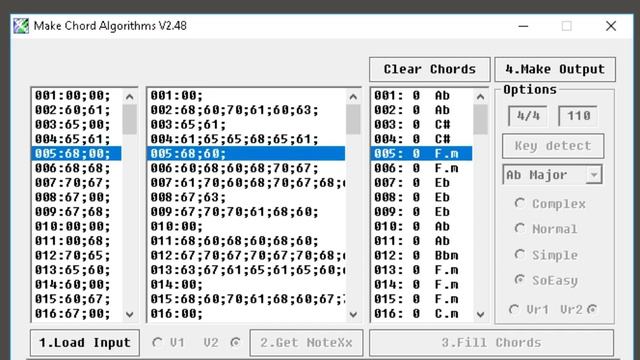Image resolution: width=640 pixels, height=360 pixels.
Task: Select row 015:60;67; in first list
Action: point(77,299)
